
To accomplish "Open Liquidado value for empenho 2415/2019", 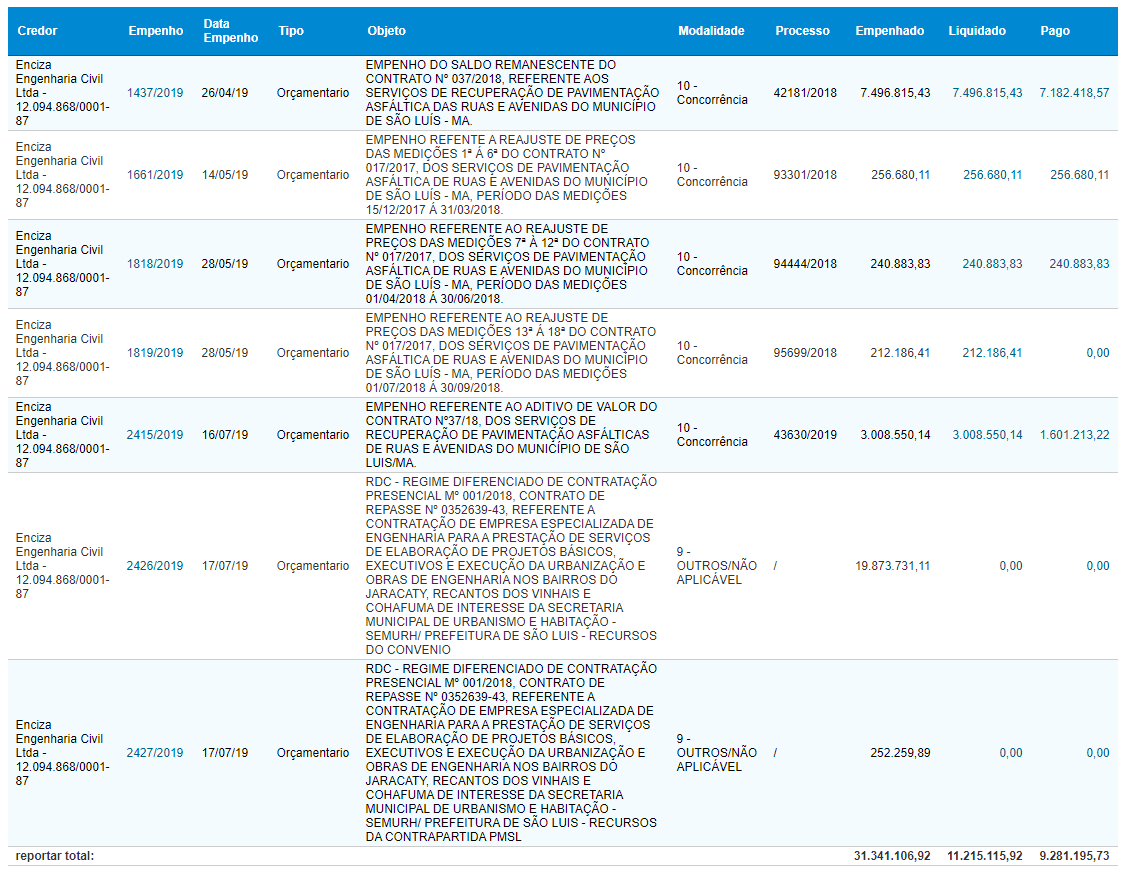I will 987,435.
